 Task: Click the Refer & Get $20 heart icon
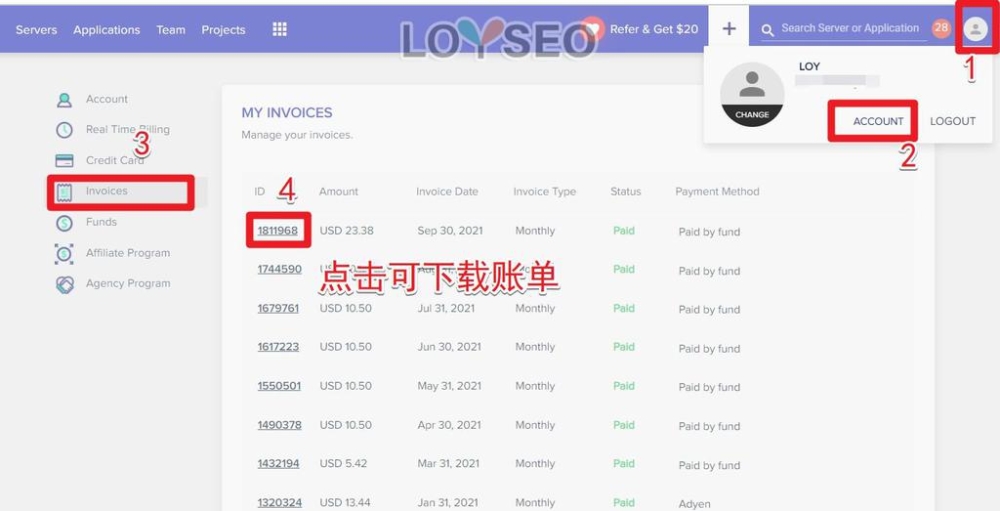pos(592,29)
